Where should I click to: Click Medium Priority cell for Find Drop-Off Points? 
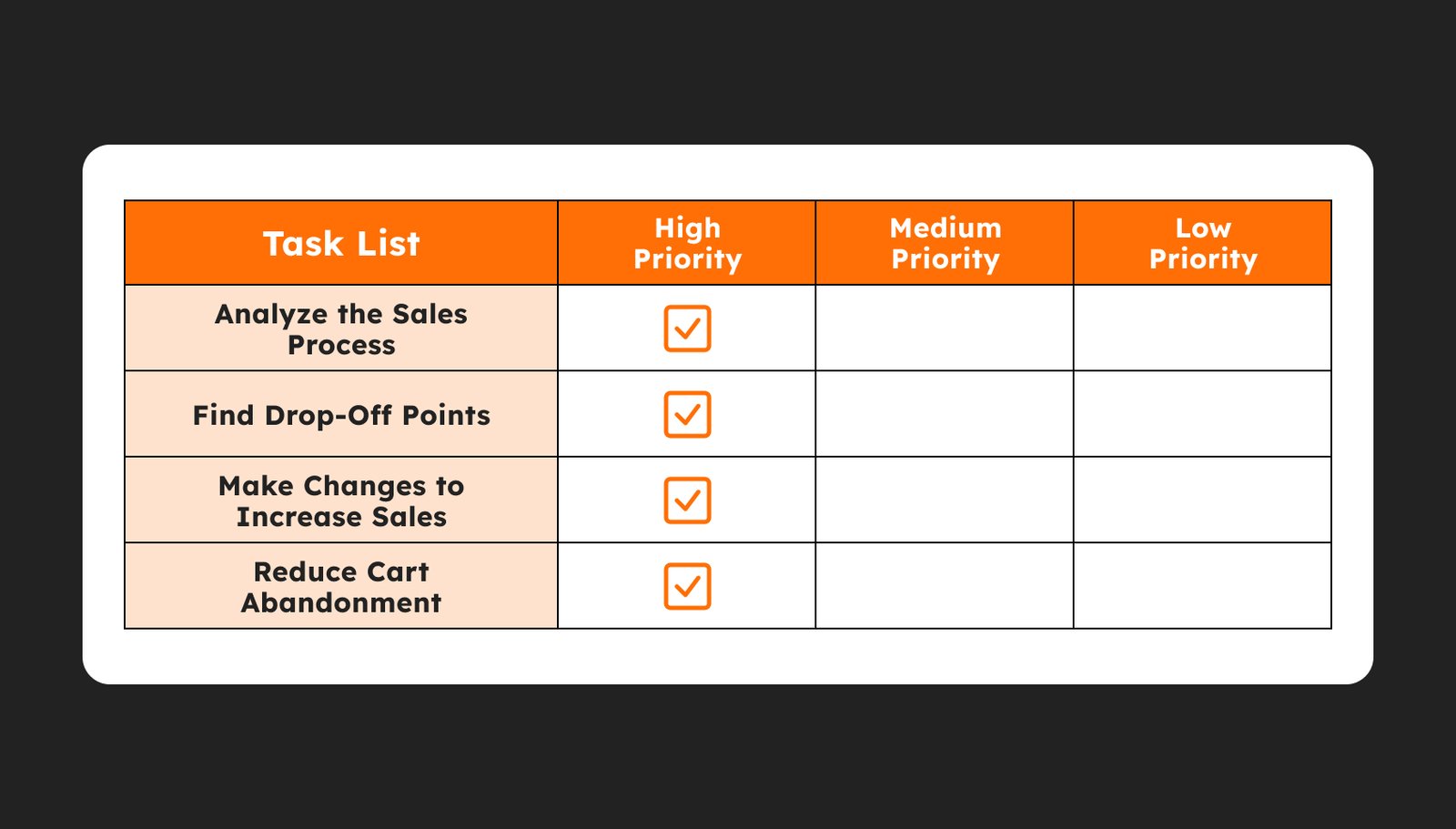(945, 414)
